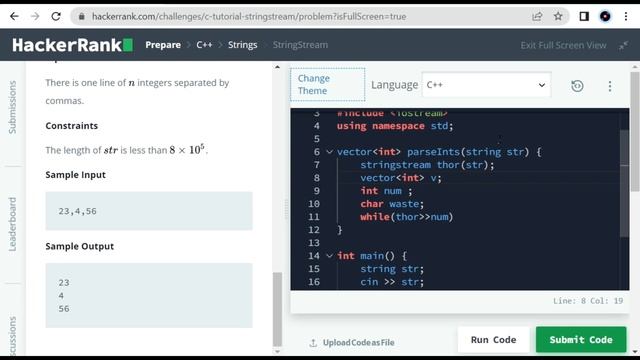The image size is (640, 360).
Task: Click the Change Theme button
Action: [328, 84]
